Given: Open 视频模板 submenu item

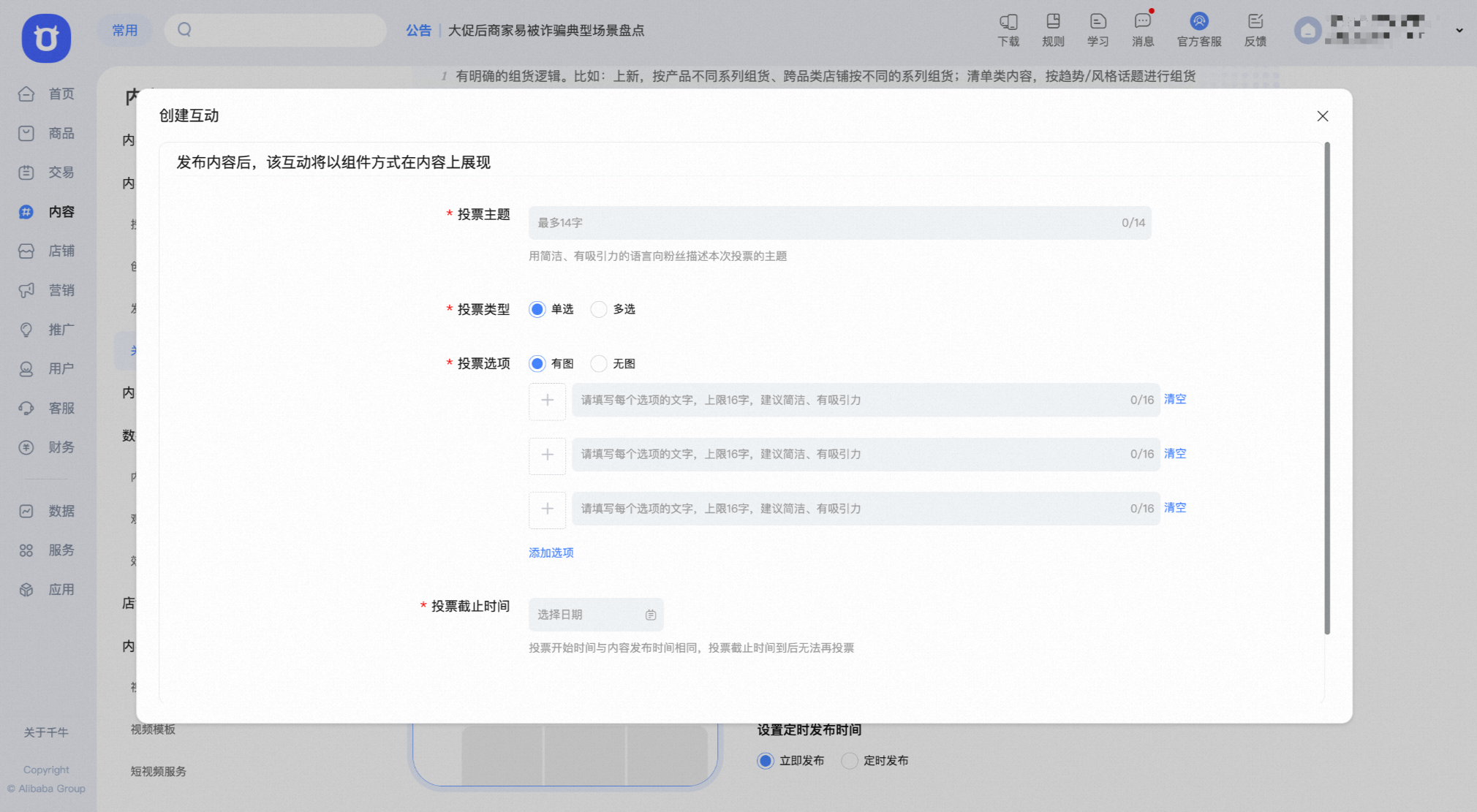Looking at the screenshot, I should (x=153, y=729).
